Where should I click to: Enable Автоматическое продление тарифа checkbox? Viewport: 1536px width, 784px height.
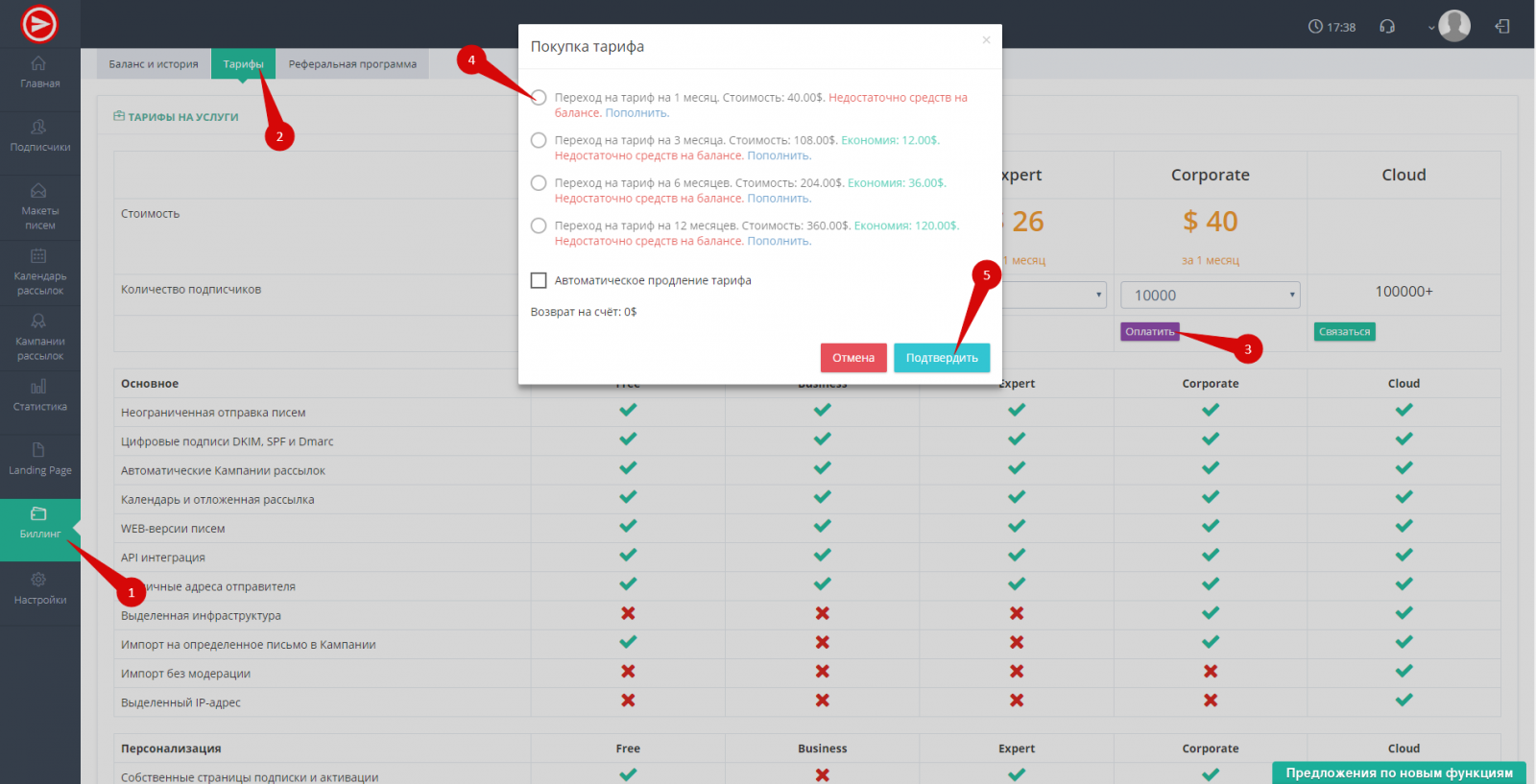[539, 280]
